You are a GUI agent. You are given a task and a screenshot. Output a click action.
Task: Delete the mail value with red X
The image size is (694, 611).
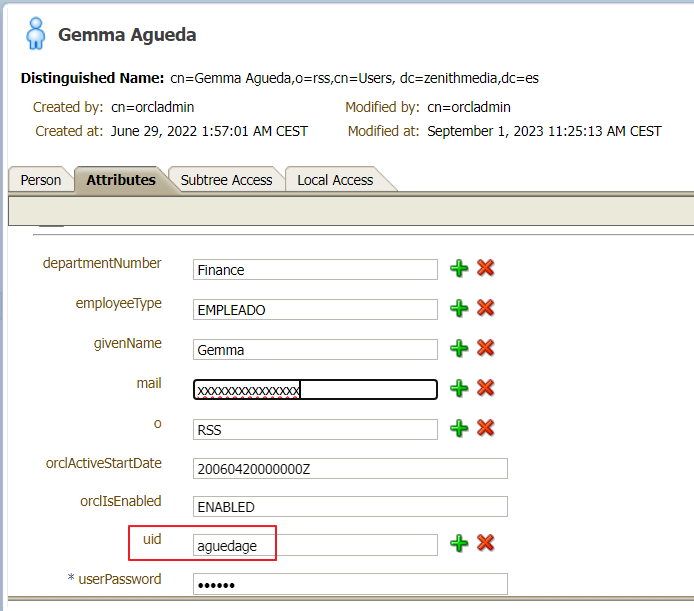click(x=486, y=388)
